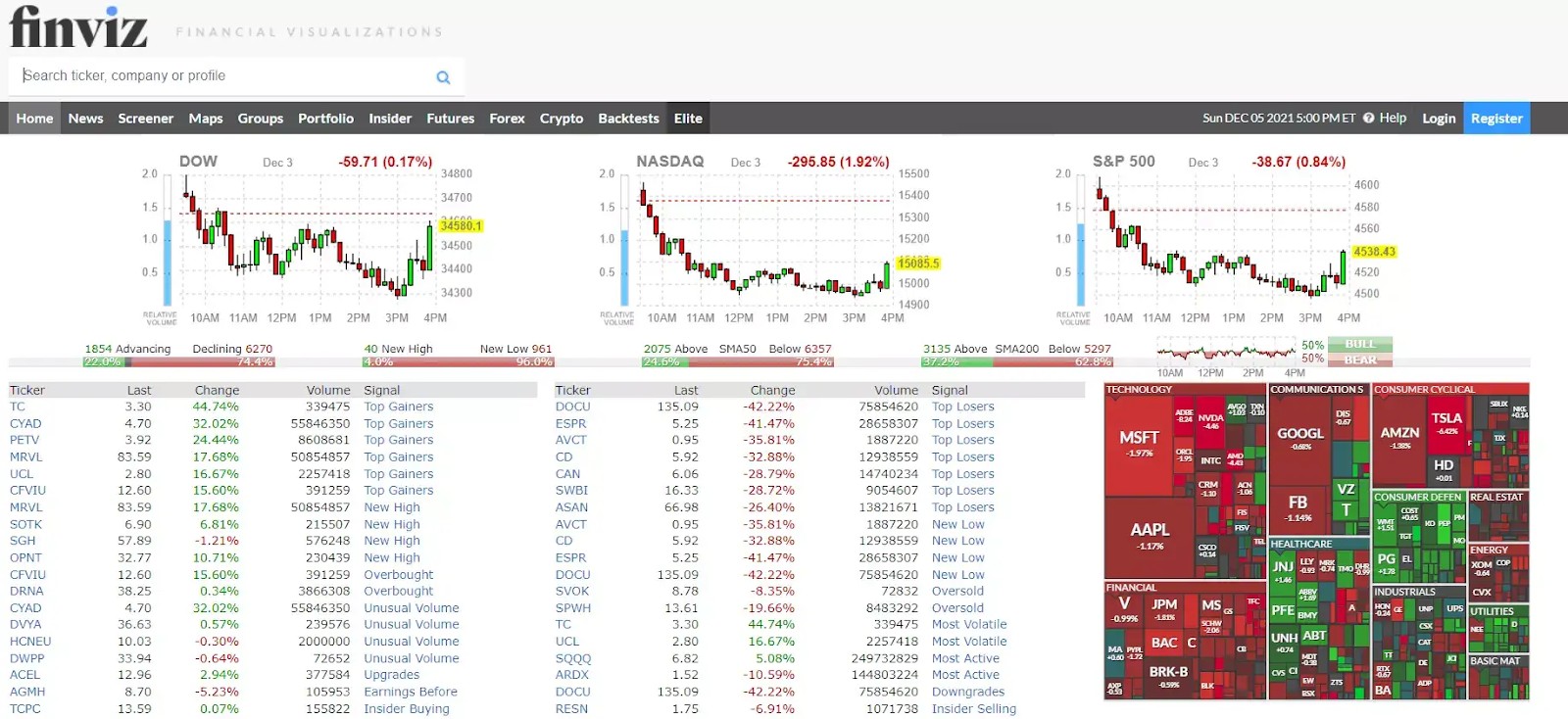This screenshot has width=1568, height=719.
Task: Click the New High/New Low bar
Action: coord(459,361)
